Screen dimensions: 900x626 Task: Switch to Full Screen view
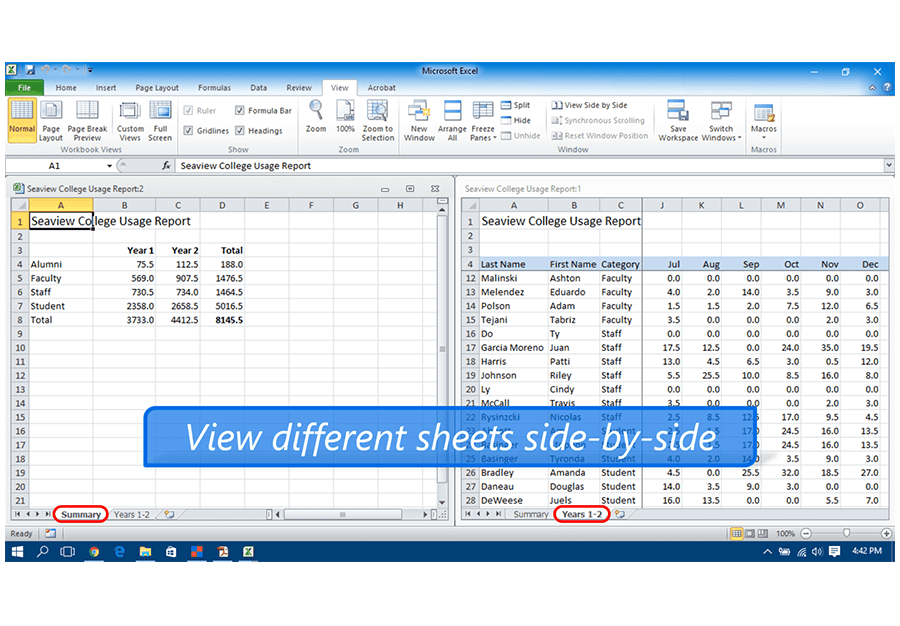[160, 120]
